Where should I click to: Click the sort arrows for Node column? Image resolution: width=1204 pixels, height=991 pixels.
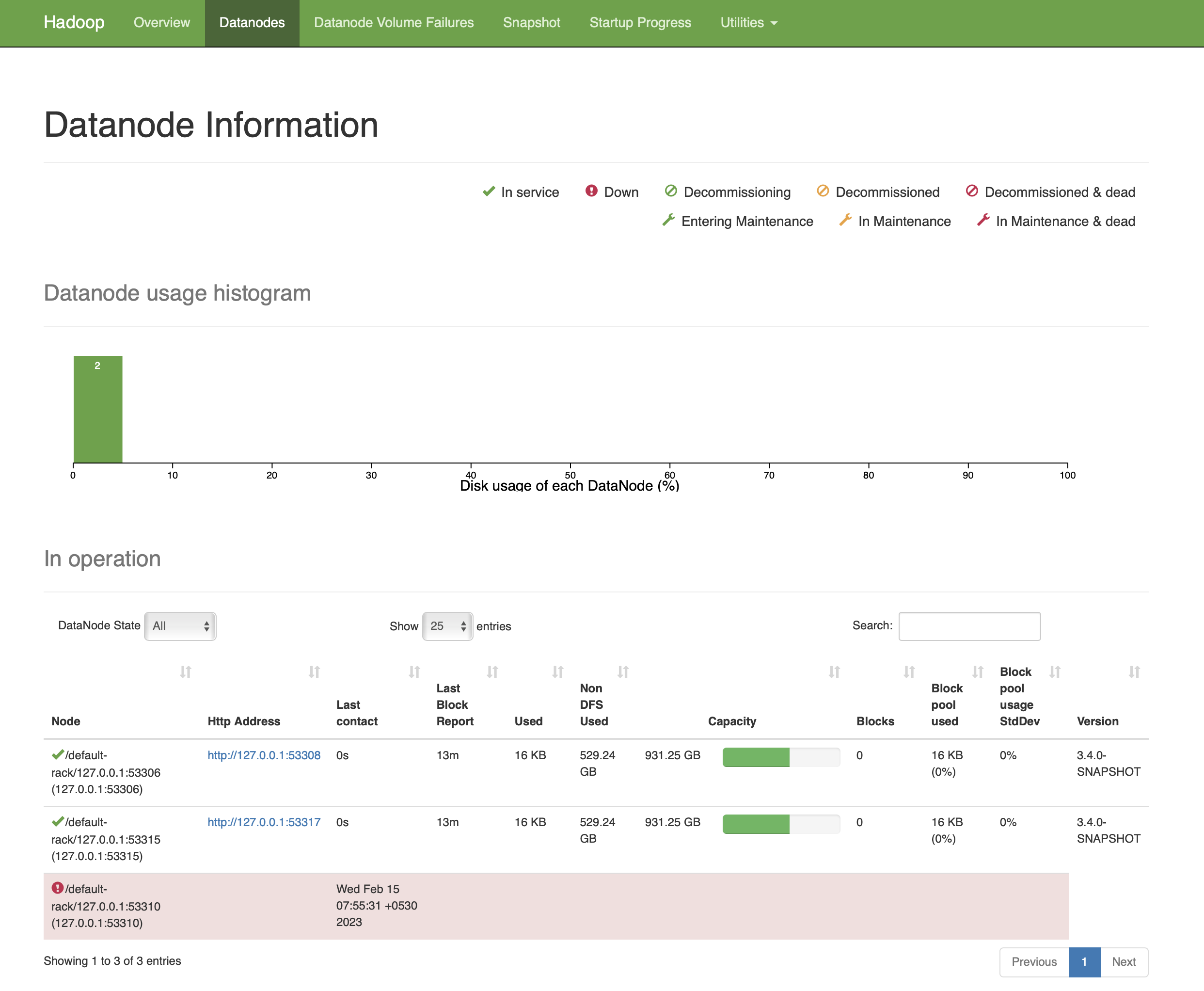coord(186,672)
